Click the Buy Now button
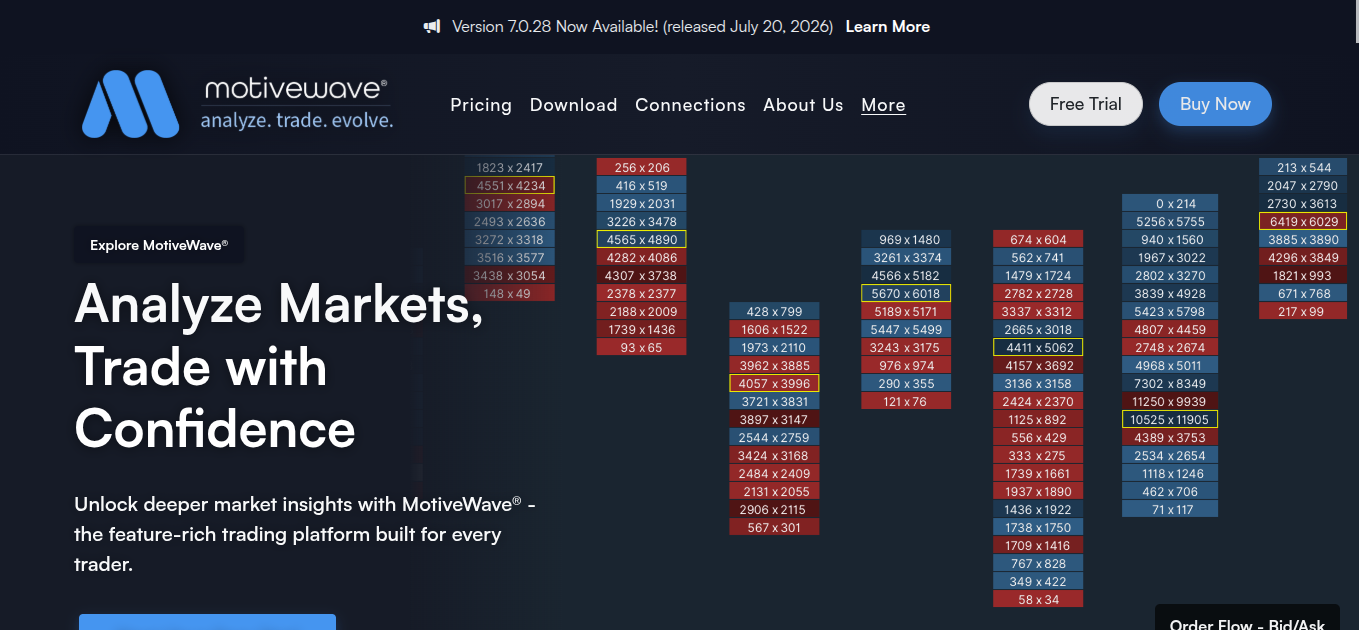 (x=1215, y=104)
